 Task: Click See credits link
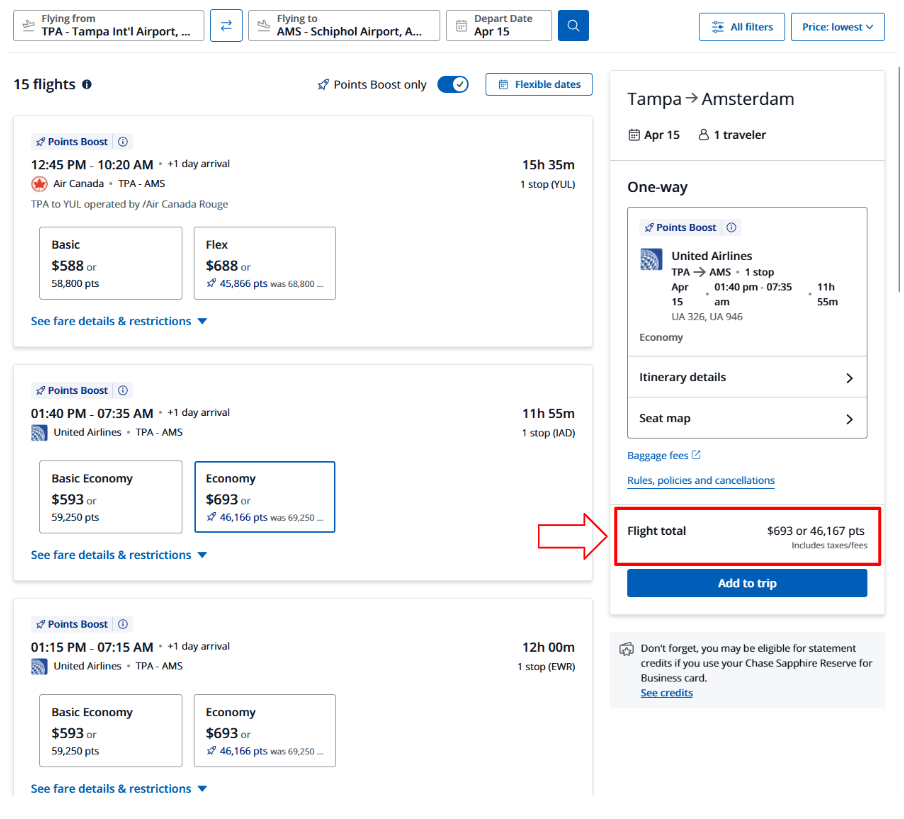[666, 693]
